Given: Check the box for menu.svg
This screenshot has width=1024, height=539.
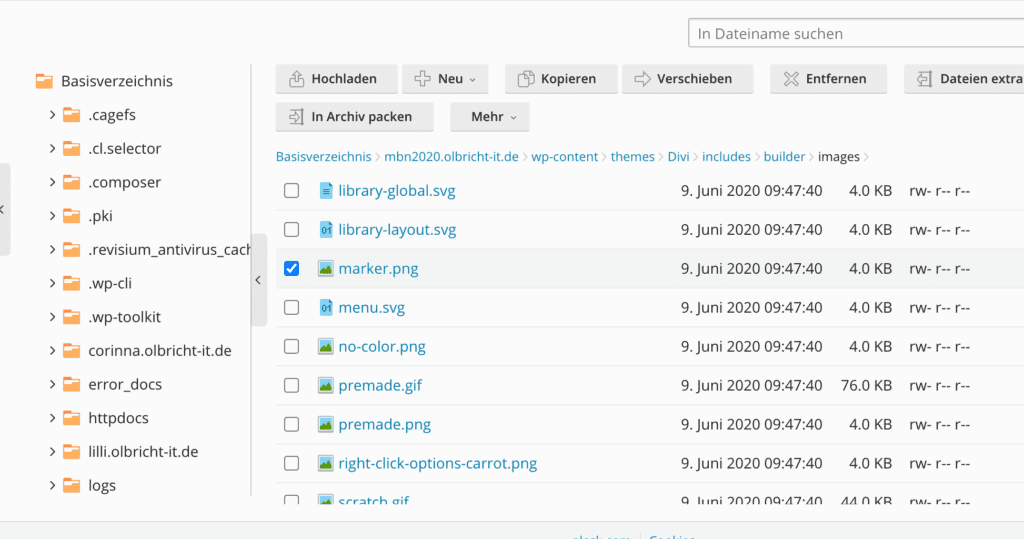Looking at the screenshot, I should (292, 308).
